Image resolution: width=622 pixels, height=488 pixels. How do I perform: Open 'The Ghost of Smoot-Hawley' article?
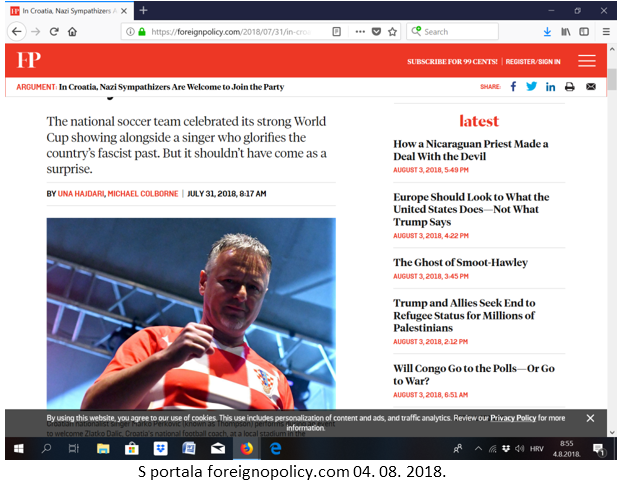point(460,263)
